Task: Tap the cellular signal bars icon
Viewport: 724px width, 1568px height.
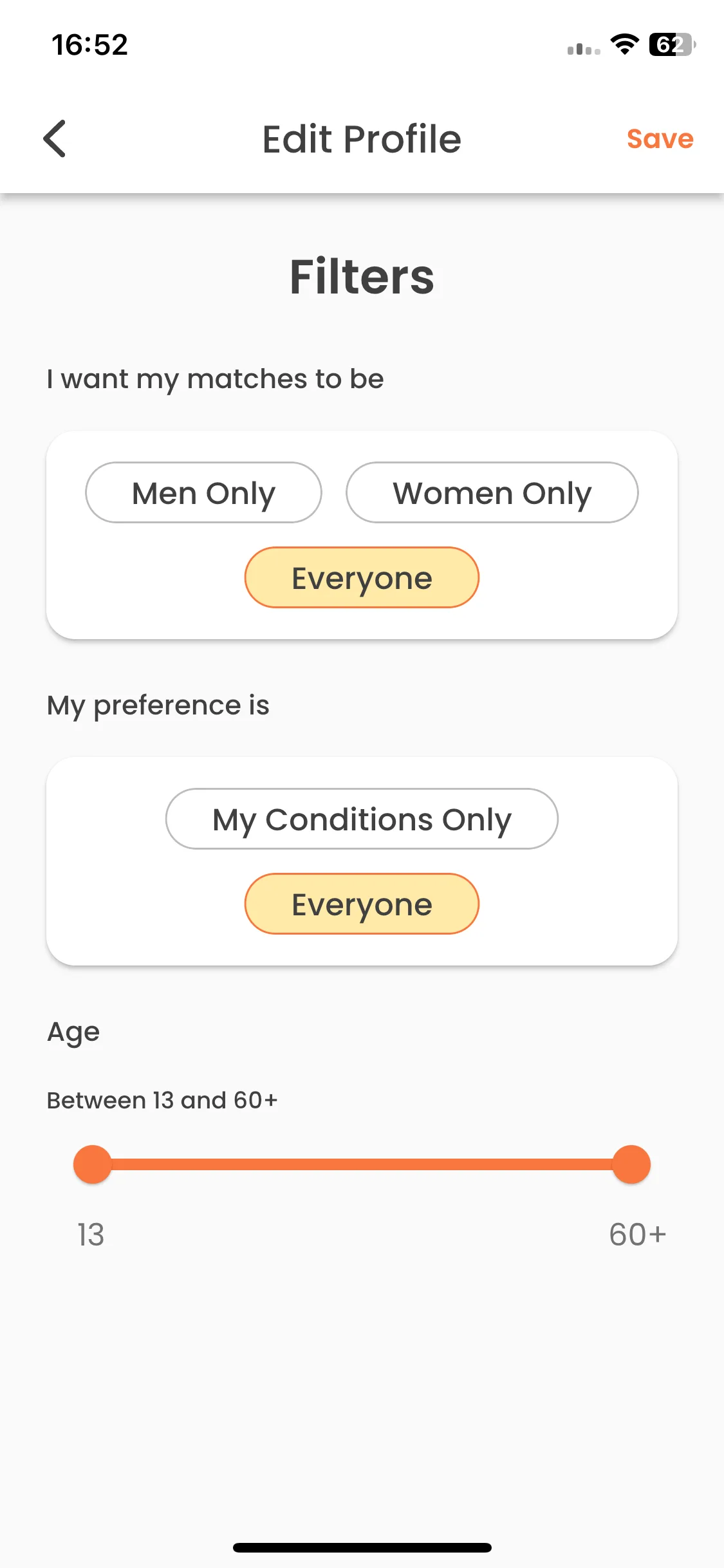Action: point(584,49)
